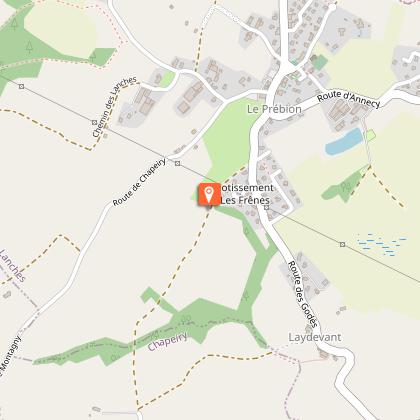The image size is (420, 420).
Task: Click the Chemin des Lanches label
Action: 114,107
